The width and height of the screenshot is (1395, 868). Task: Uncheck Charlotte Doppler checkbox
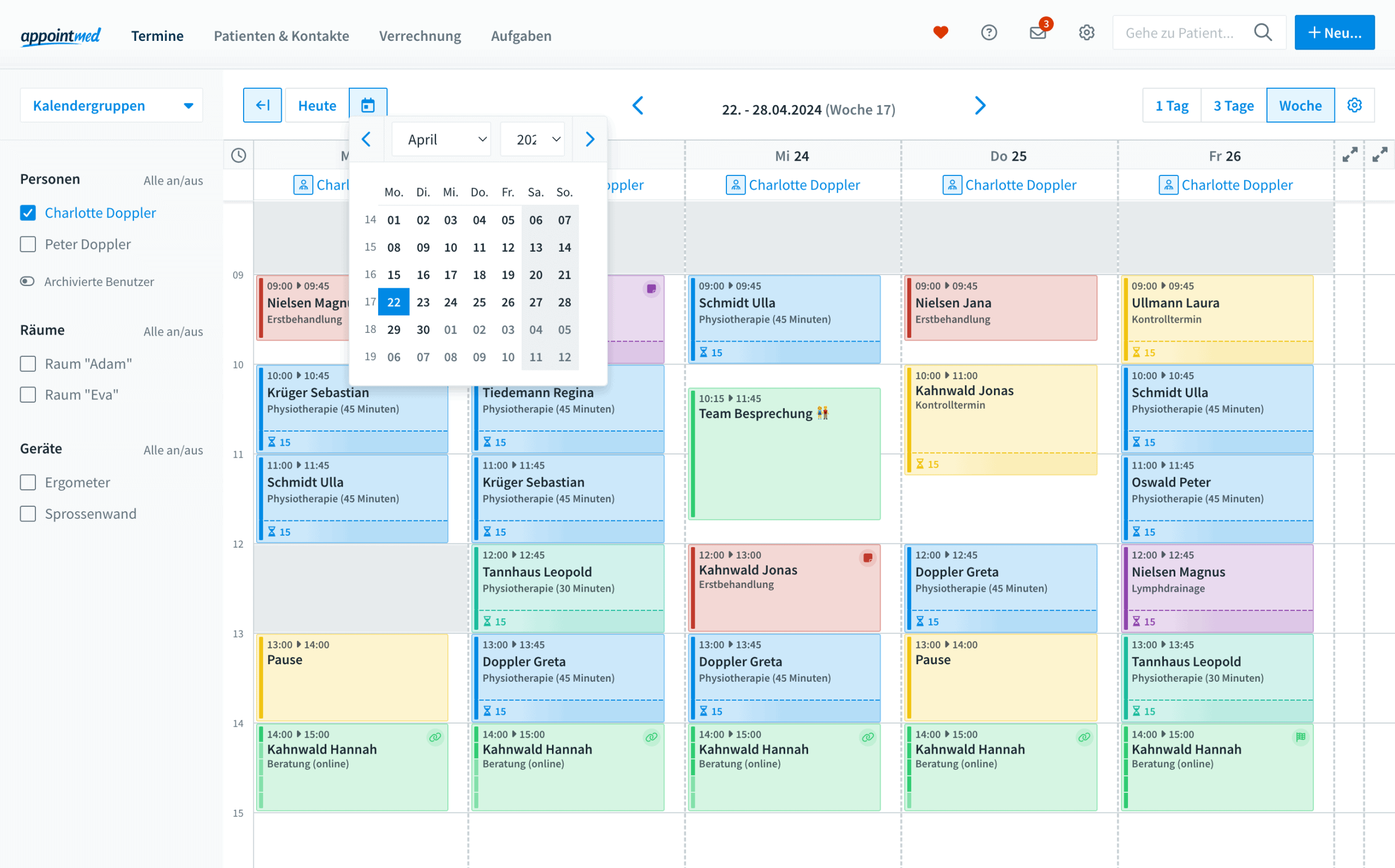(x=28, y=213)
